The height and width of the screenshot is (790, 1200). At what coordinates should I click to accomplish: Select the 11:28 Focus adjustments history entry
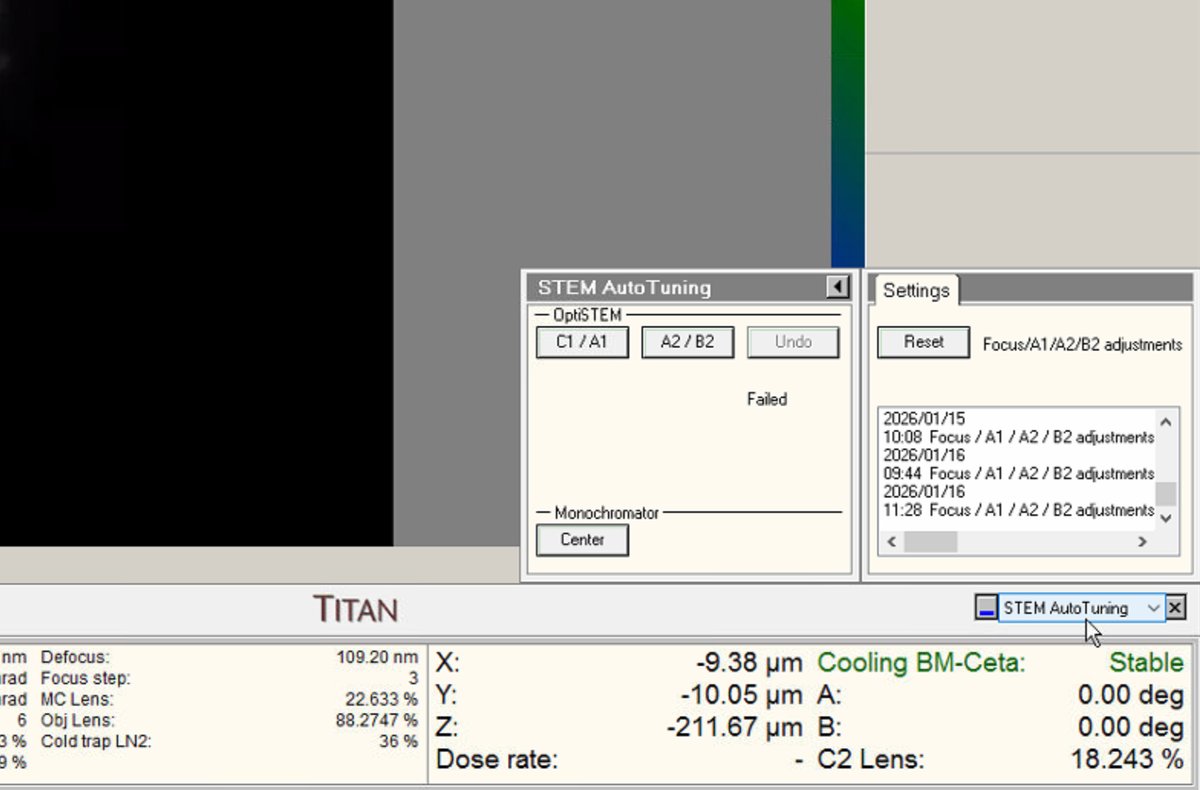pyautogui.click(x=1019, y=510)
